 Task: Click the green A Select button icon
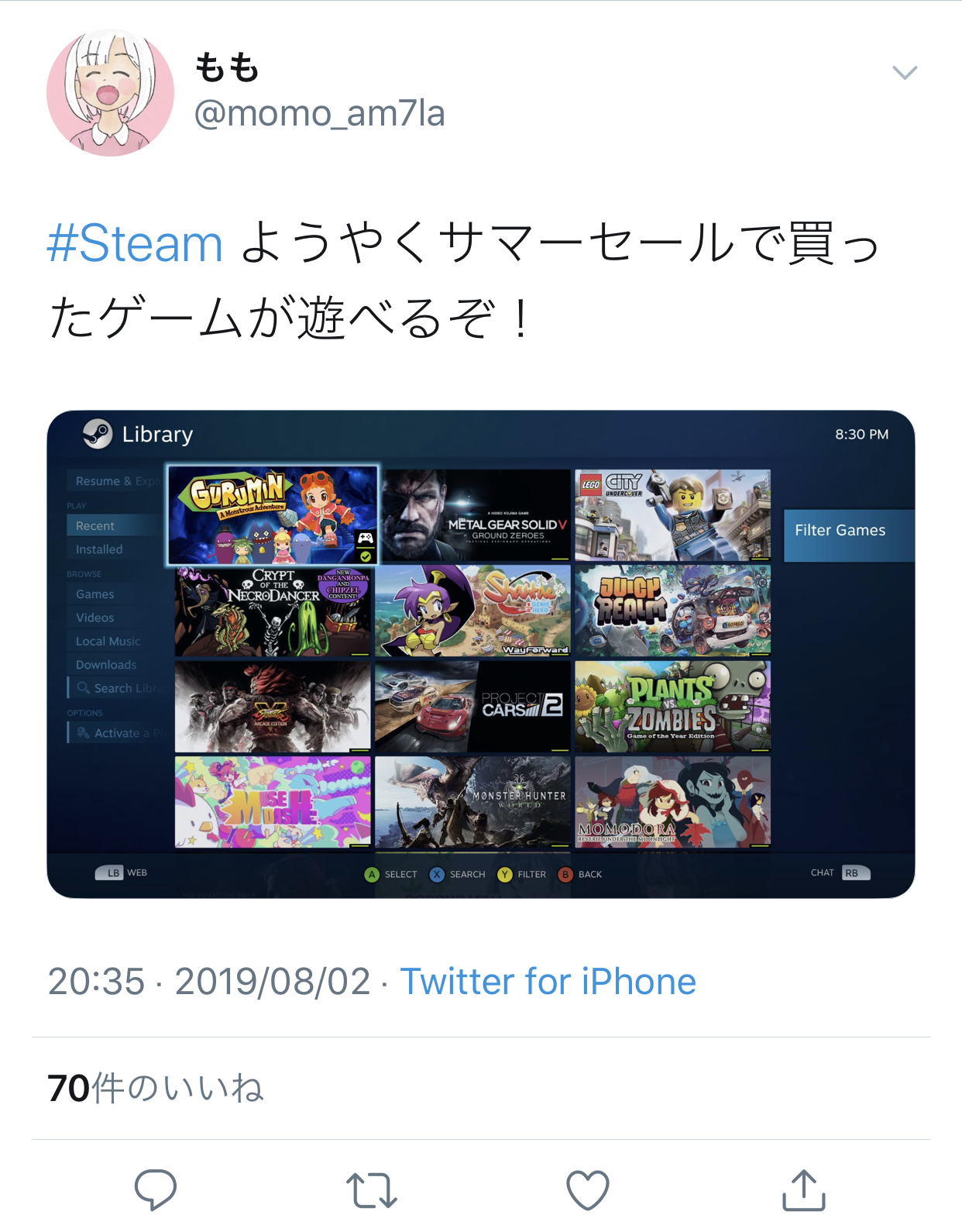tap(372, 874)
